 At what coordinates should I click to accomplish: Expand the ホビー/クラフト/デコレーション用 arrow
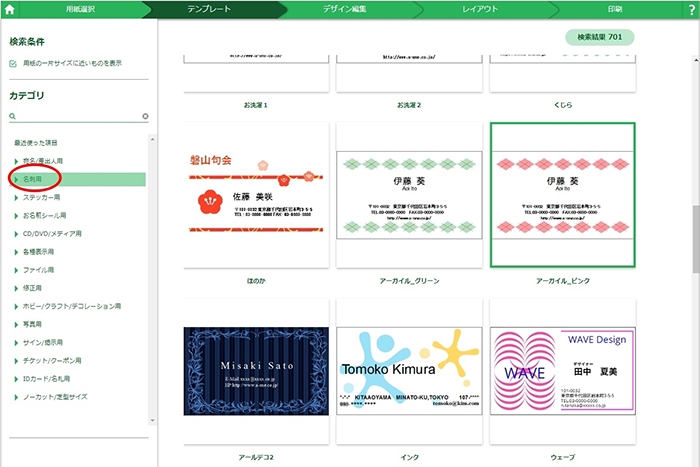click(x=17, y=306)
